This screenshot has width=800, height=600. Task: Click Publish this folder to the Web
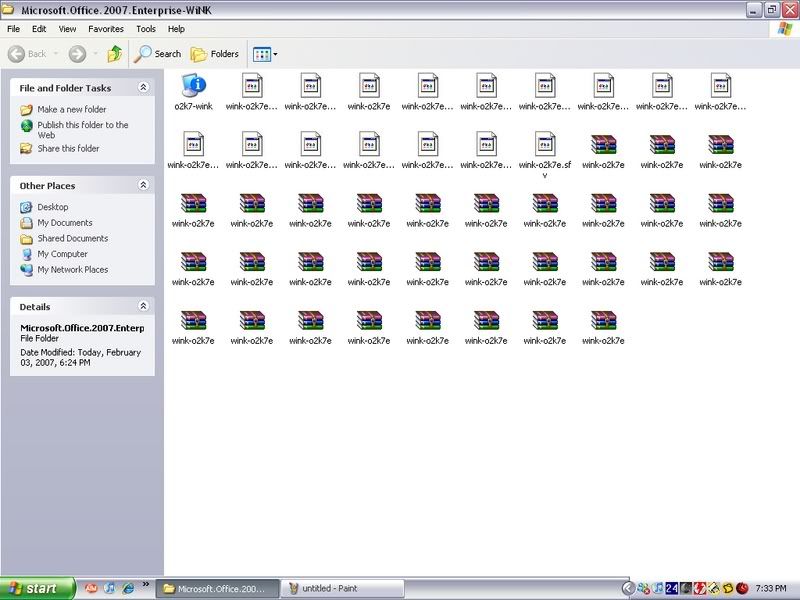pos(74,130)
